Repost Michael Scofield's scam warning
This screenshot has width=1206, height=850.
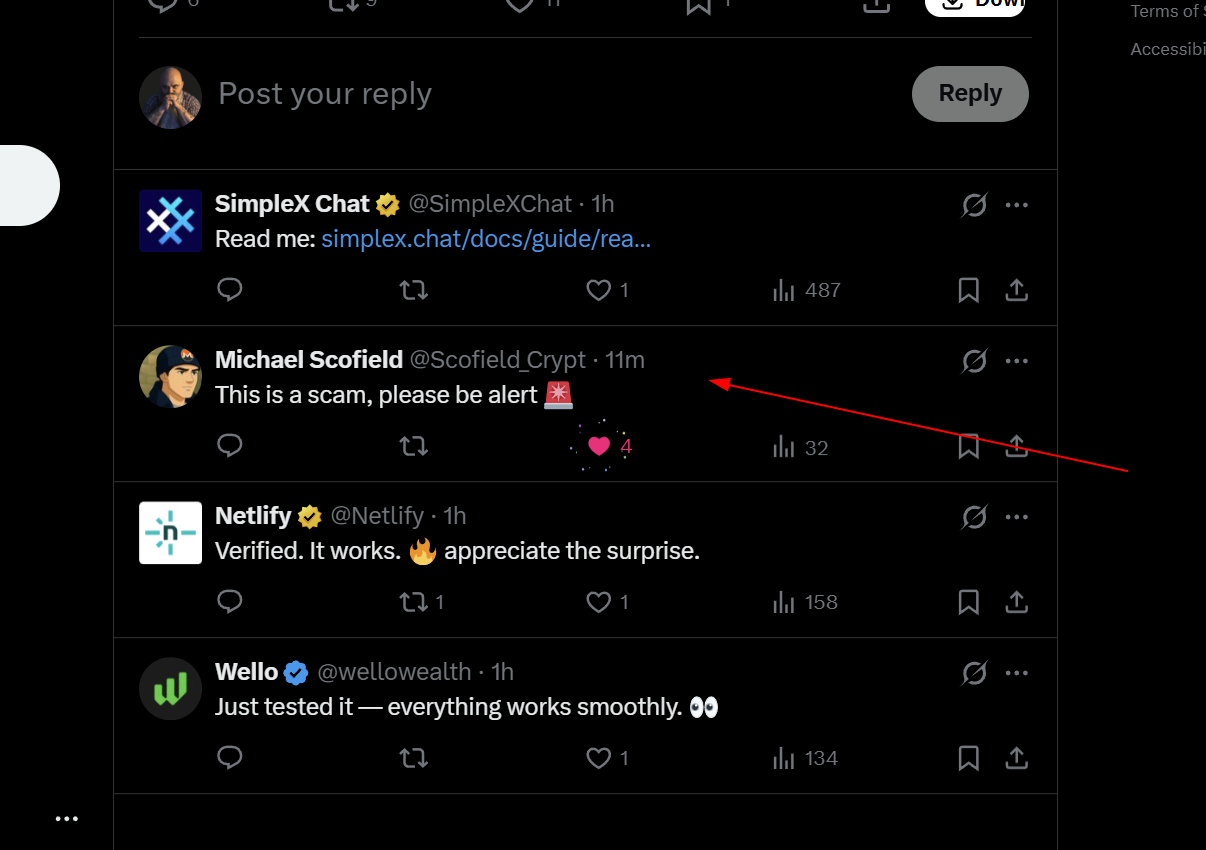(414, 446)
